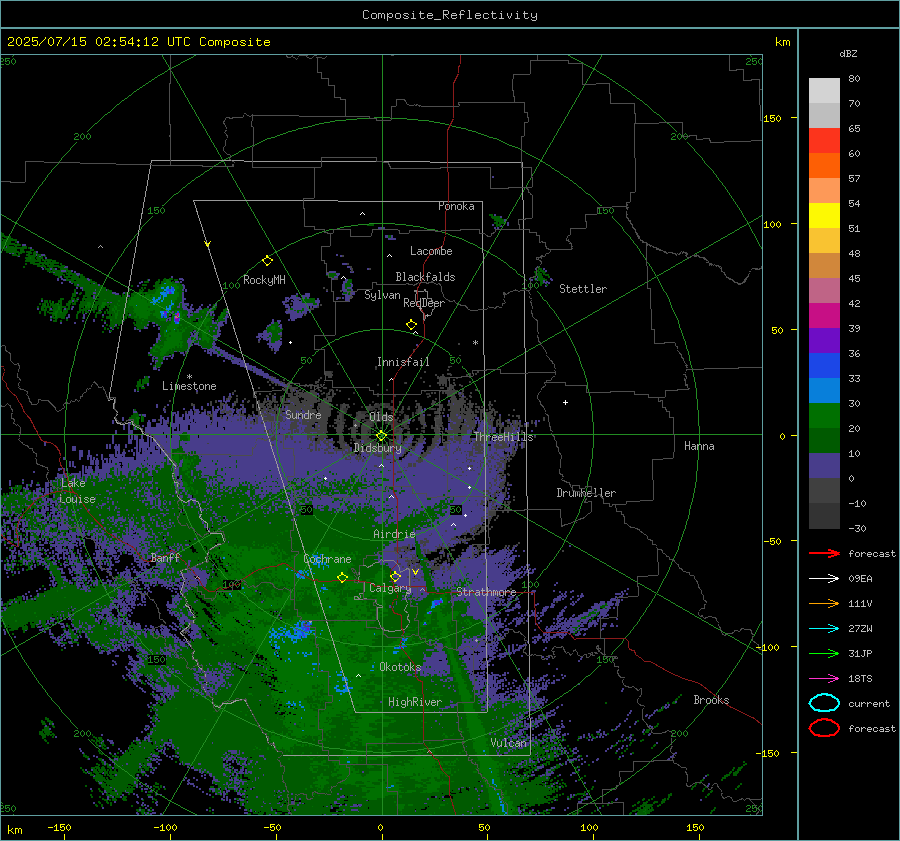
Task: Pick the magenta 18TS arrow legend icon
Action: pyautogui.click(x=824, y=679)
